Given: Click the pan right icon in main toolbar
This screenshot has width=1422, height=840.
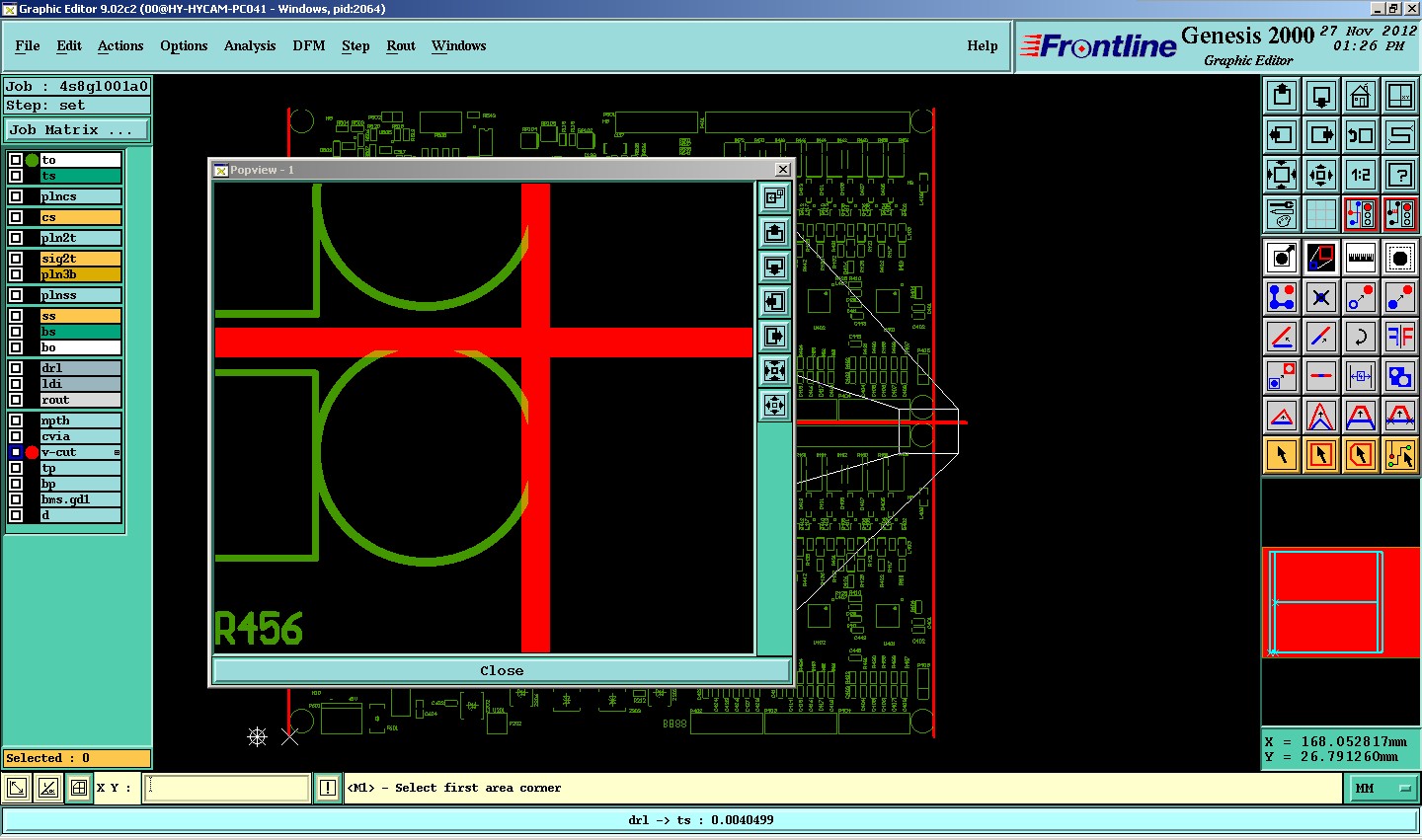Looking at the screenshot, I should click(1321, 135).
